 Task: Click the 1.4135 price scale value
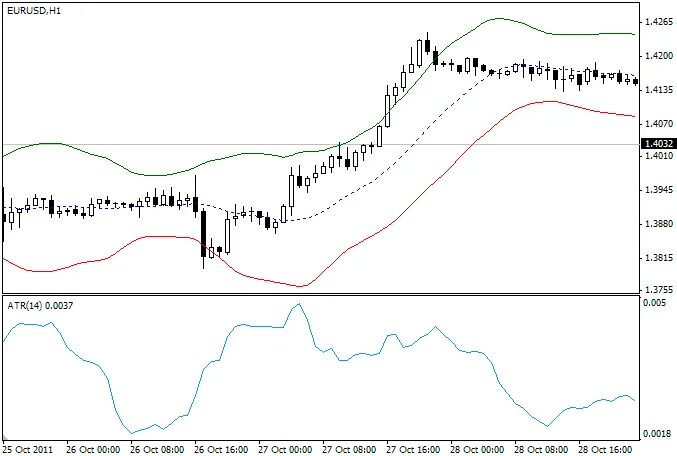(658, 89)
